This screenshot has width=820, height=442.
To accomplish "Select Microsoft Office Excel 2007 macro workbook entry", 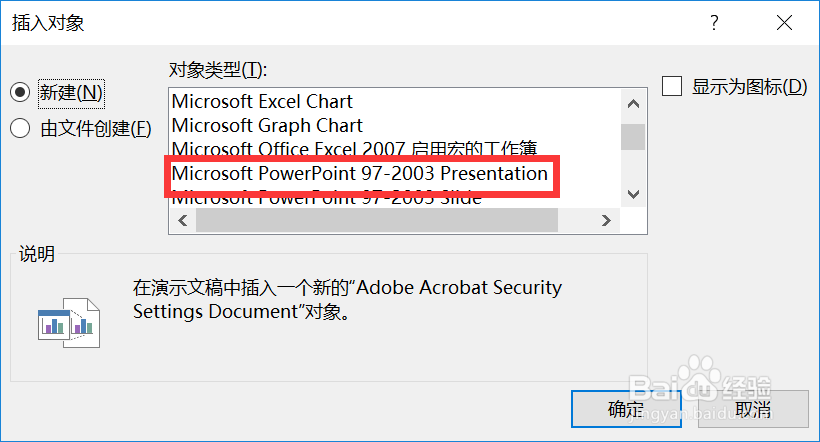I will coord(355,149).
